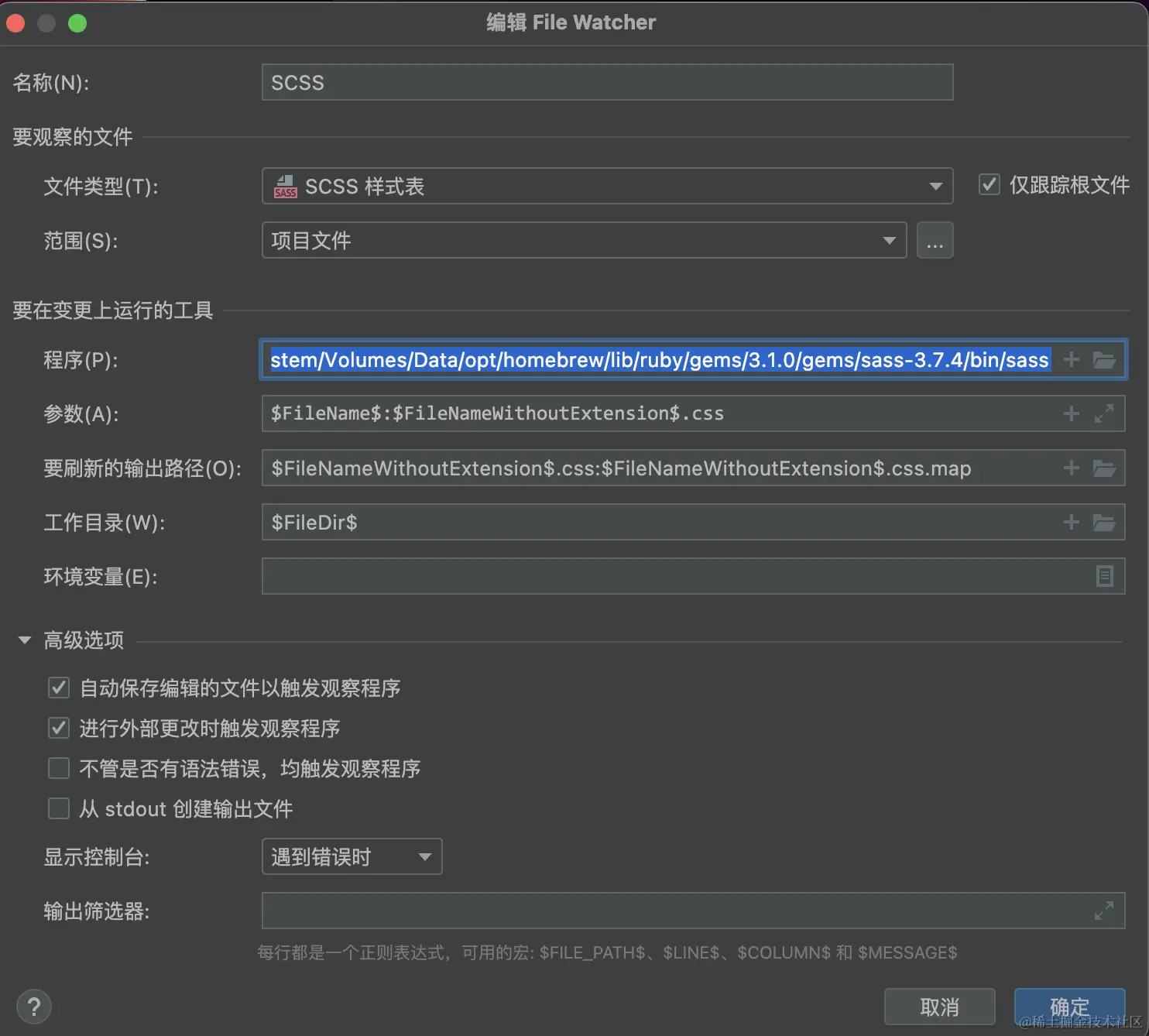Insert macro in output paths field
Image resolution: width=1149 pixels, height=1036 pixels.
click(x=1072, y=468)
